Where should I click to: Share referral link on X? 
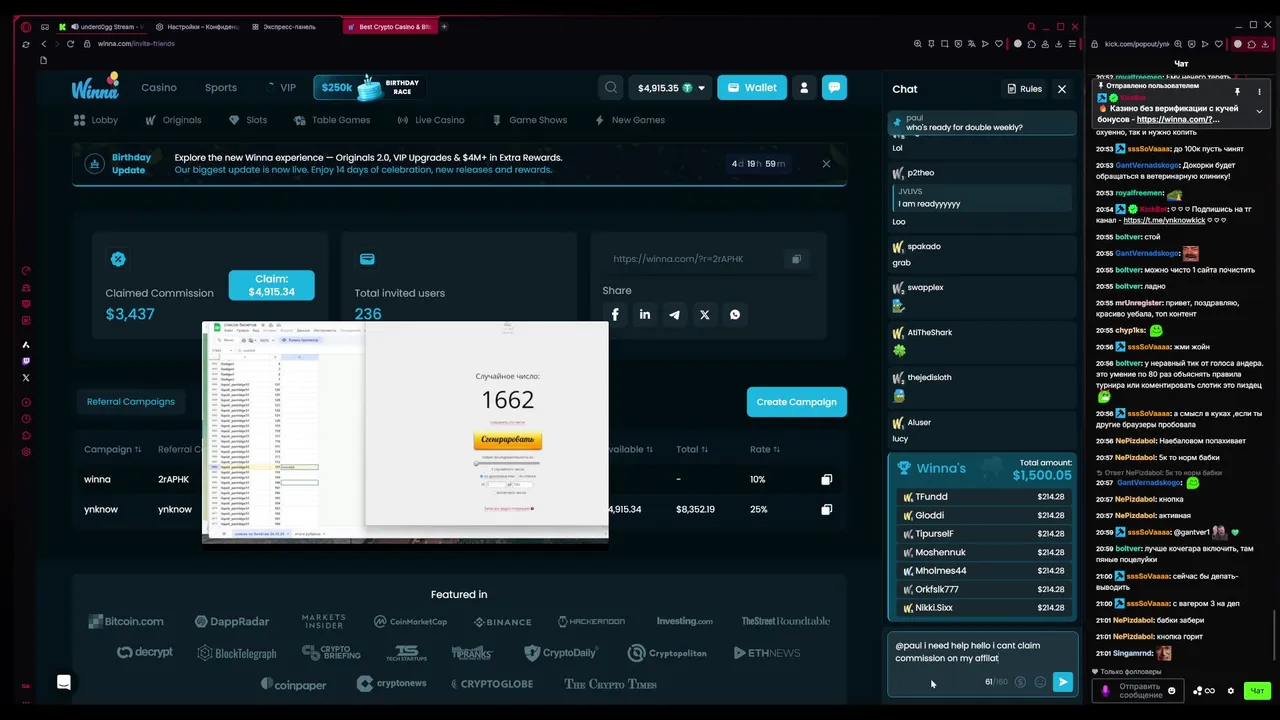(x=705, y=314)
